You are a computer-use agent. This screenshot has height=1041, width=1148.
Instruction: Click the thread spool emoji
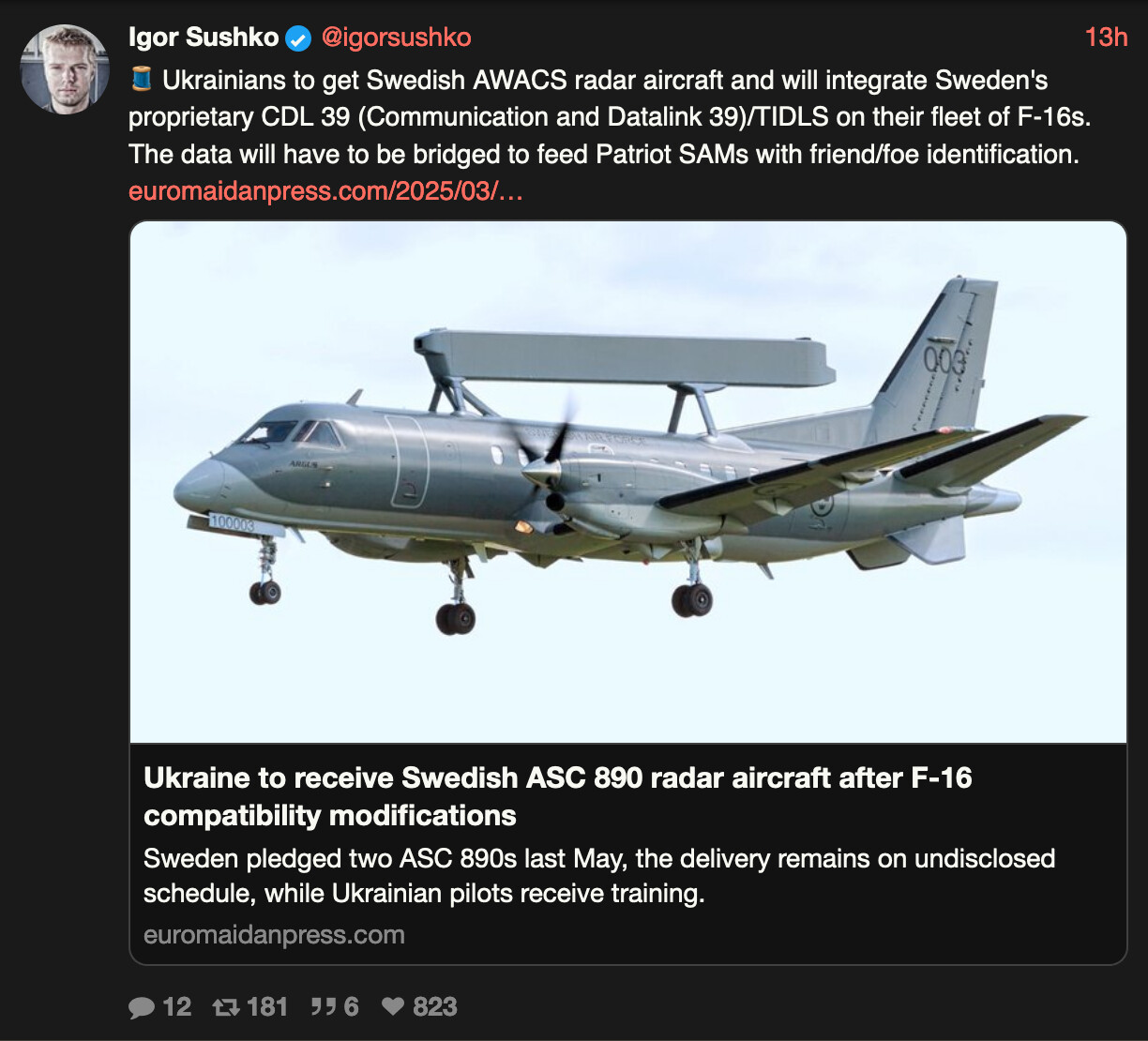(x=141, y=81)
